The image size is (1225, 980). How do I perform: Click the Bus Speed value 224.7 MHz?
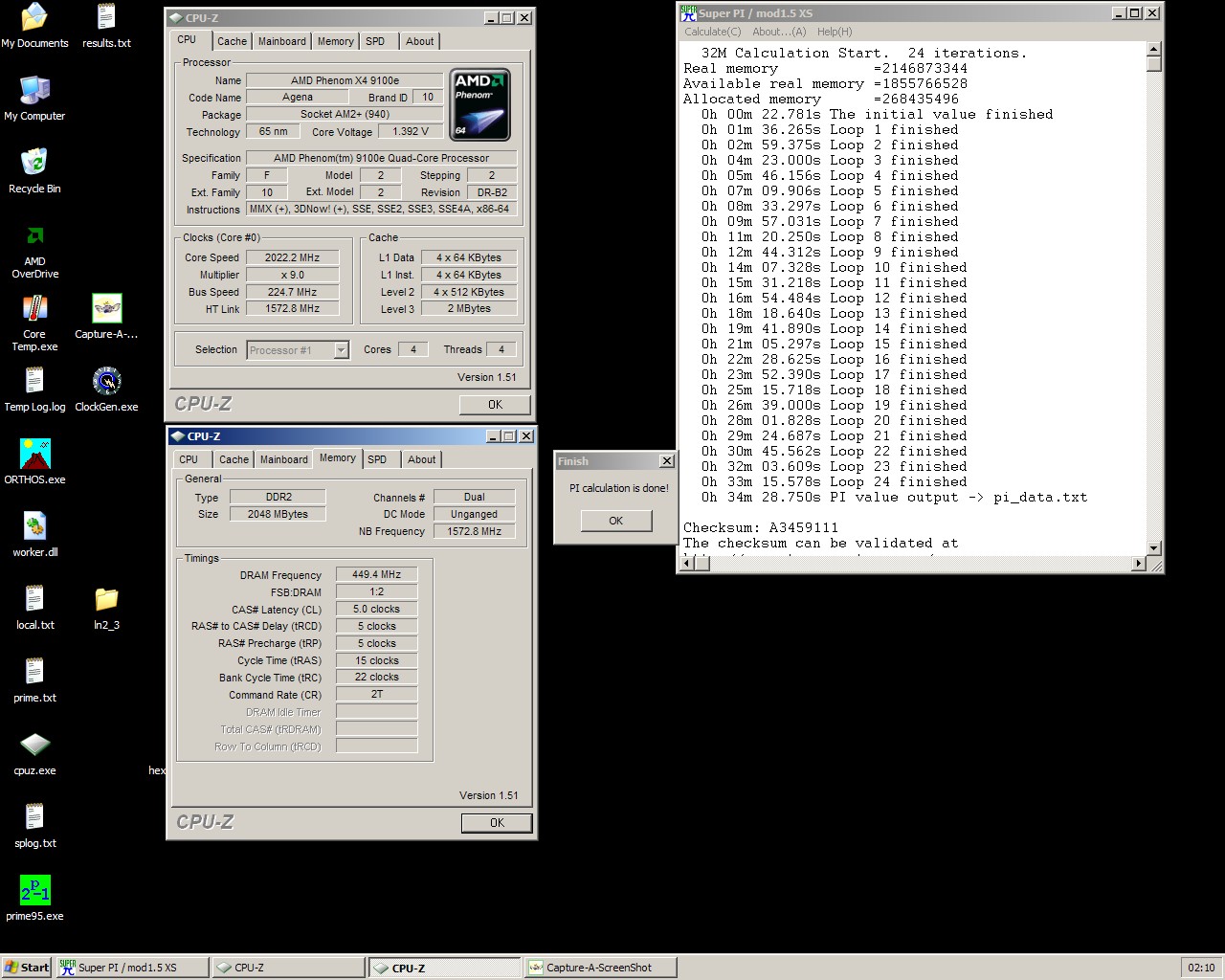tap(293, 292)
